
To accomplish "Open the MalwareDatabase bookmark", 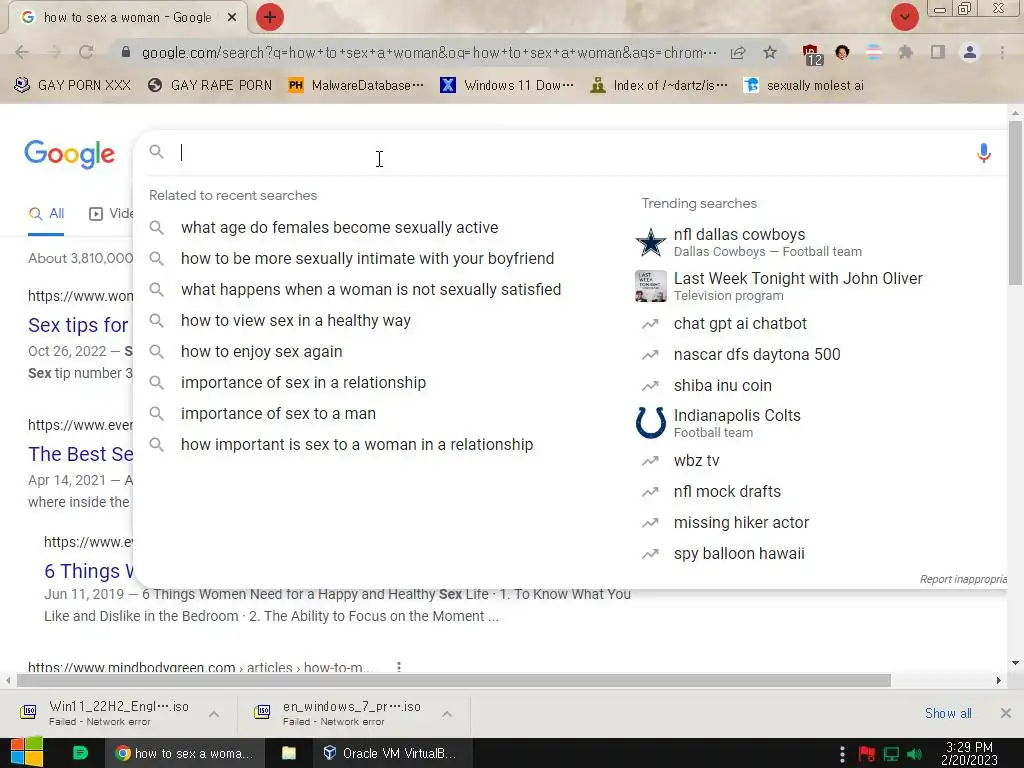I will coord(356,85).
